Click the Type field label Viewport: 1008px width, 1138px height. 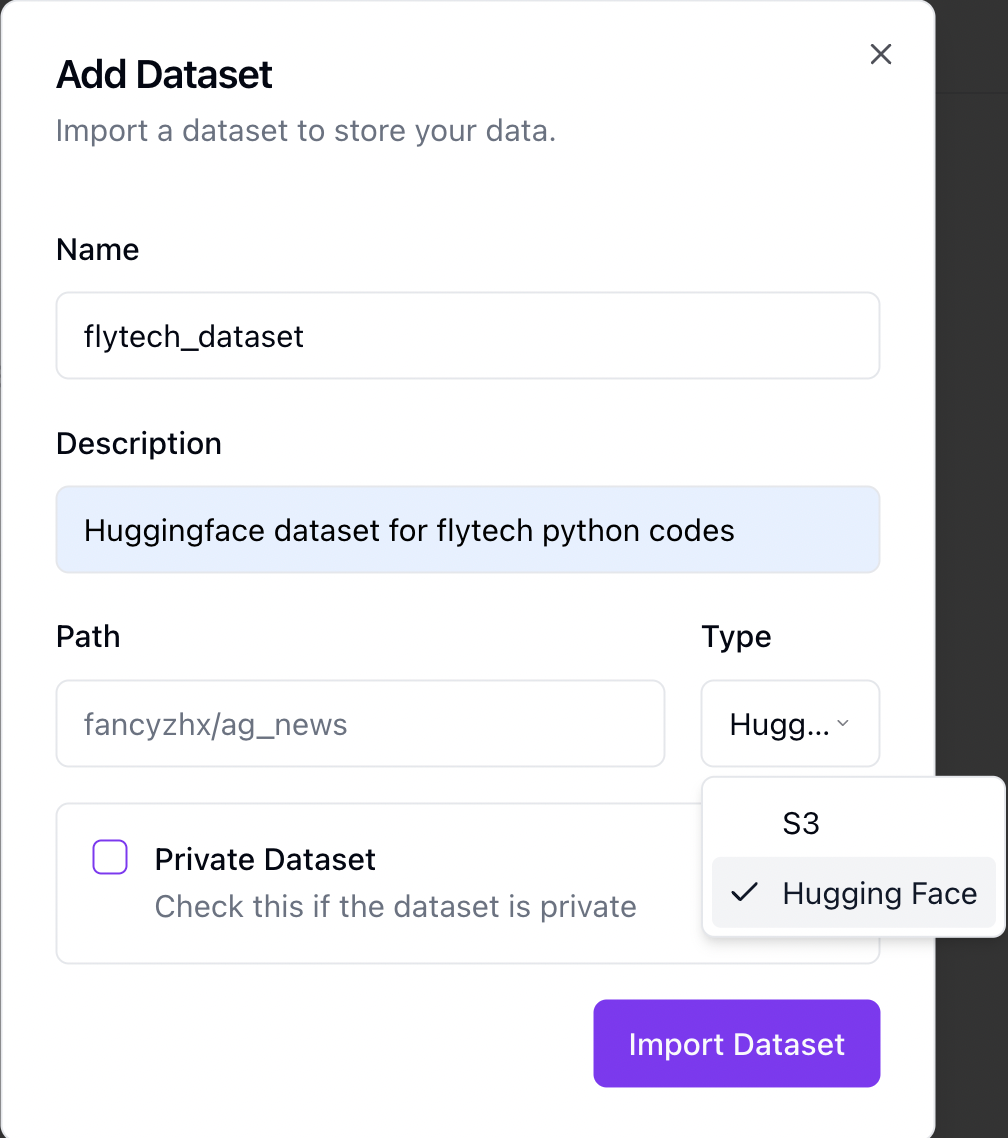736,637
